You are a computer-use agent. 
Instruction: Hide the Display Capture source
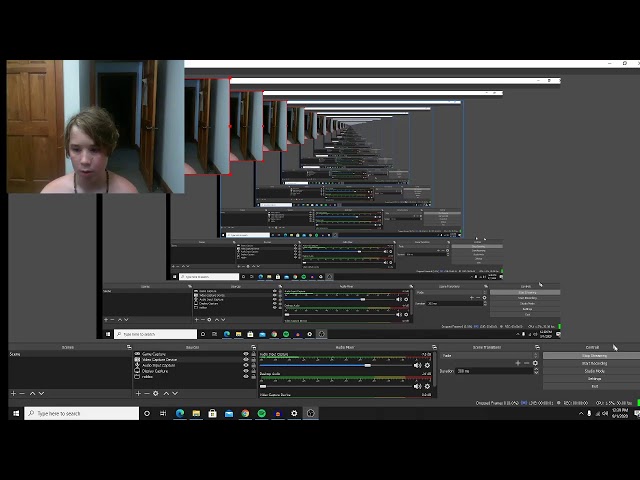pos(246,371)
